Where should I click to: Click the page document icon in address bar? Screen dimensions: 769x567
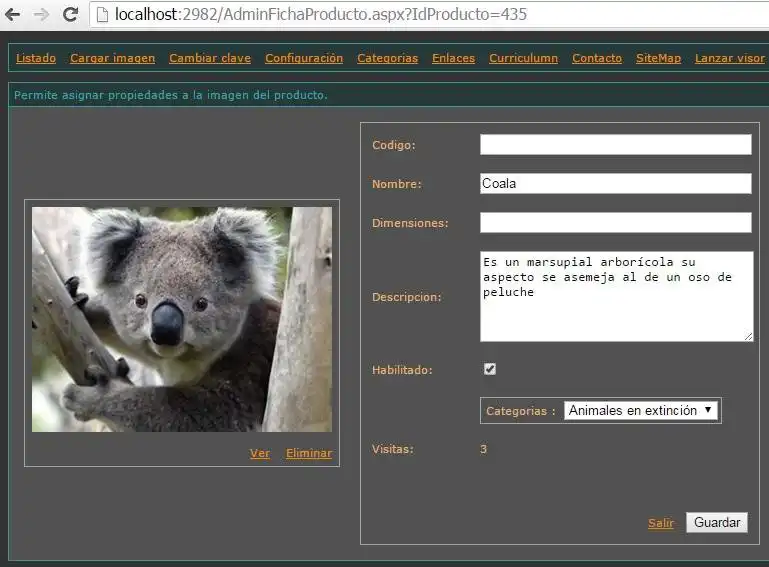[102, 15]
